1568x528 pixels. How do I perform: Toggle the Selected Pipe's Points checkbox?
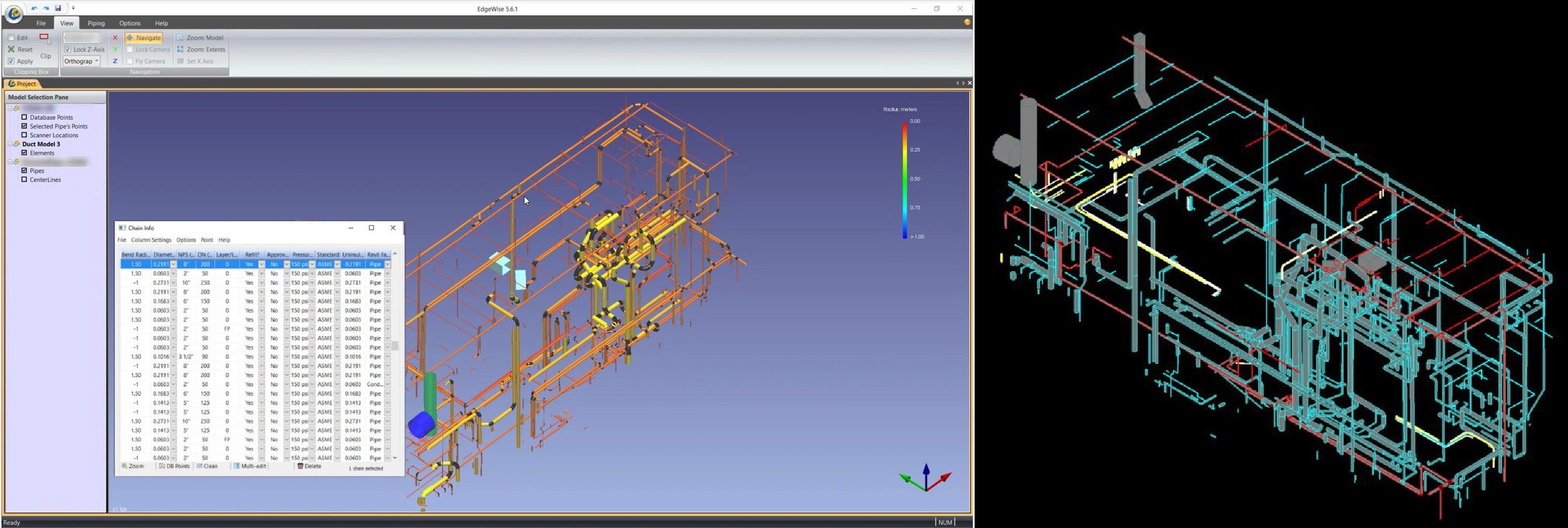tap(24, 126)
